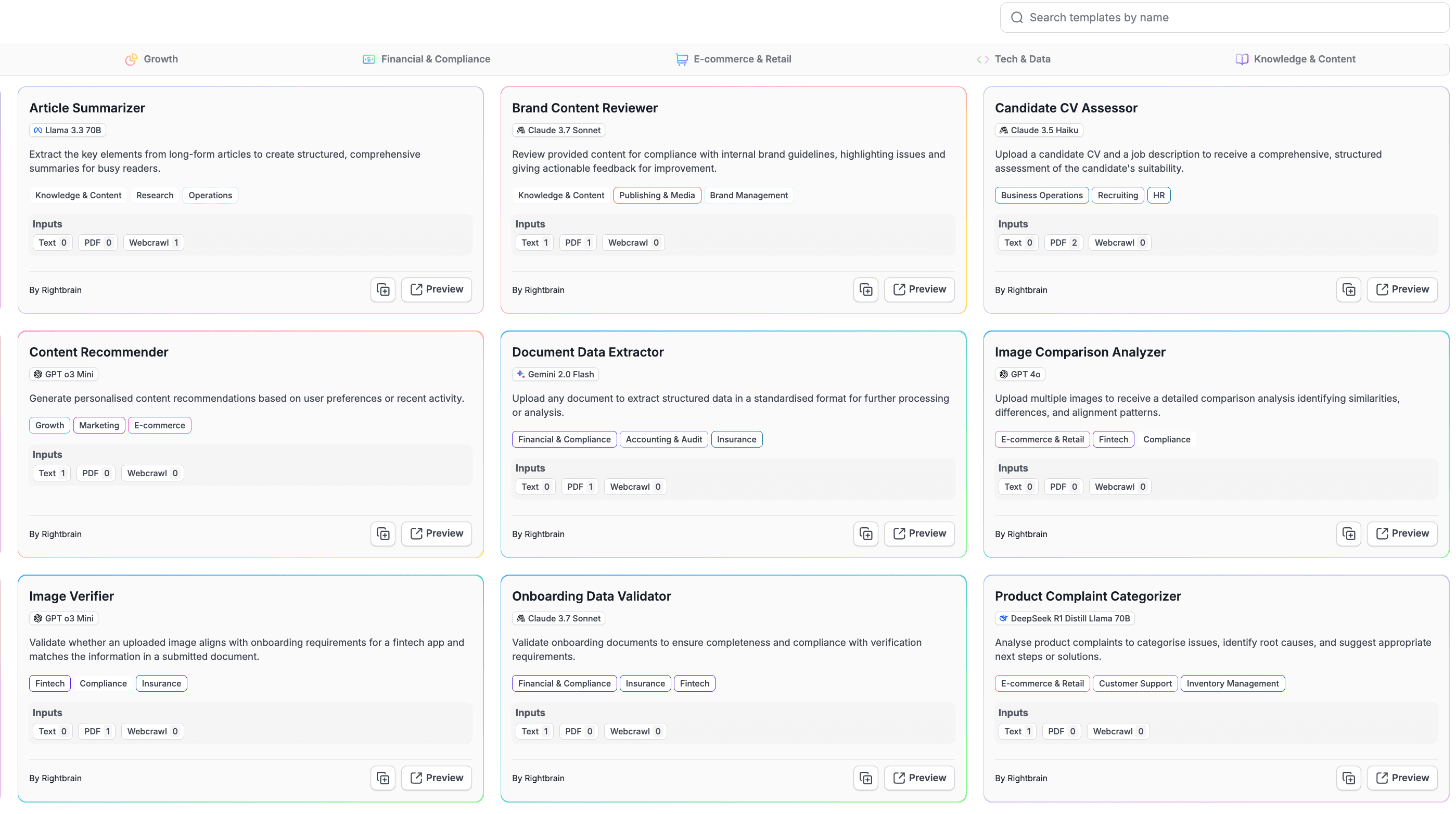
Task: Click the "Candidate CV Assessor" card title
Action: pyautogui.click(x=1066, y=109)
